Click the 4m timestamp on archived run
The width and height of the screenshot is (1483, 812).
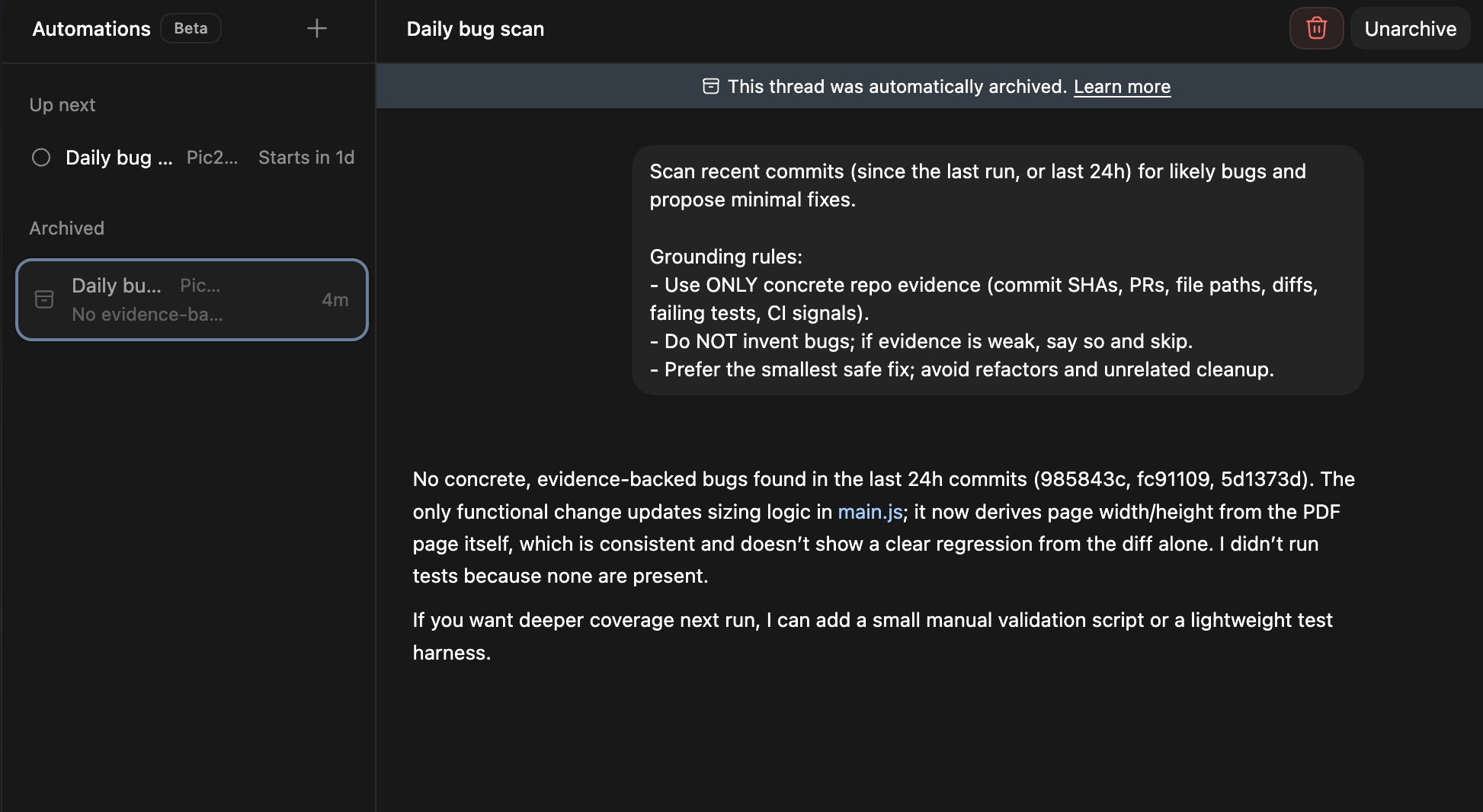point(335,300)
